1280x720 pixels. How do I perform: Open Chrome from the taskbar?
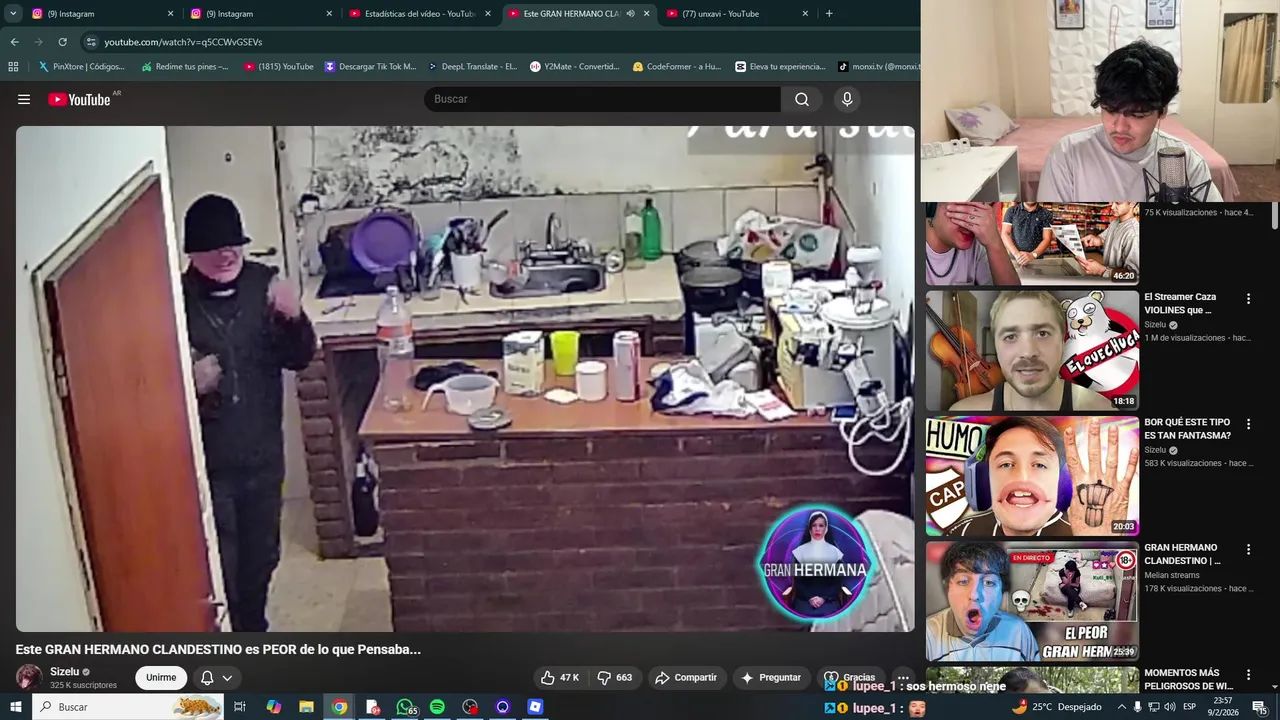pos(339,707)
